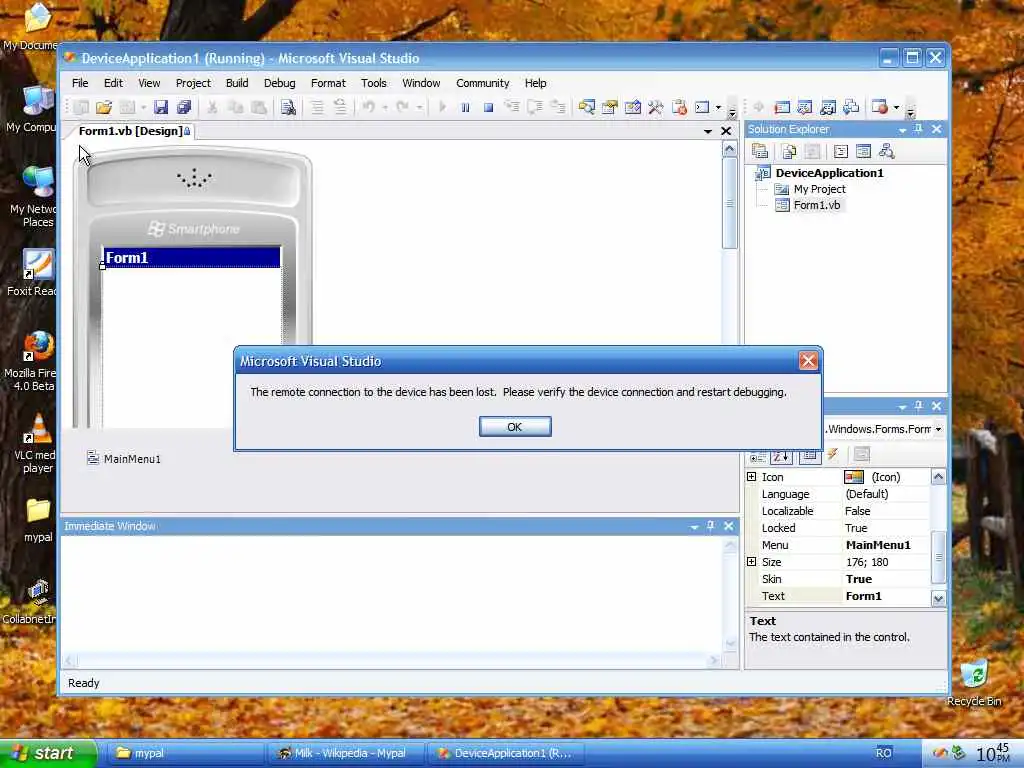Open the Properties Window toolbar icon
This screenshot has width=1024, height=768.
[x=609, y=107]
